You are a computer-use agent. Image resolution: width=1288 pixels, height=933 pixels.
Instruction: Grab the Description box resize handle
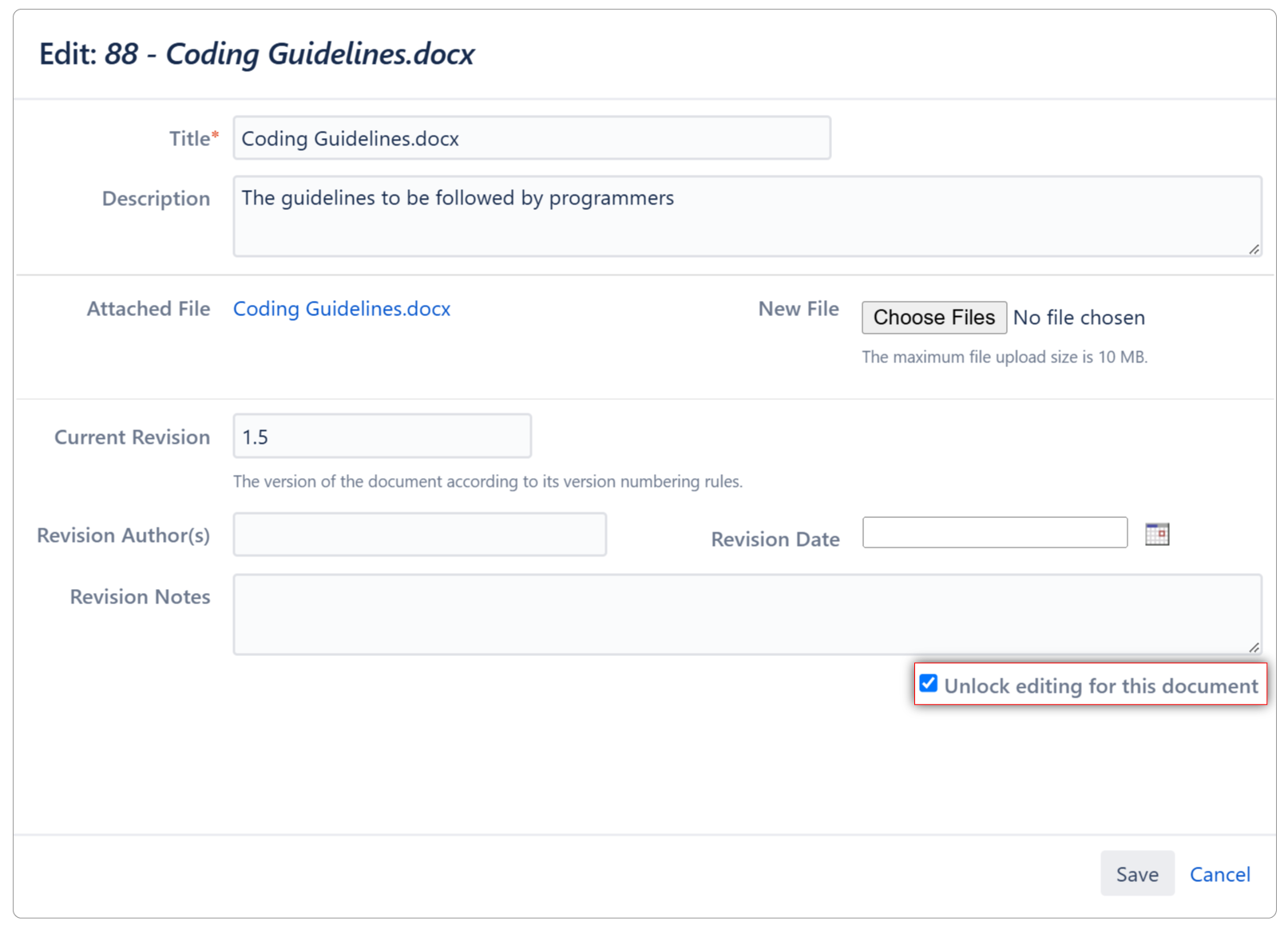1254,249
